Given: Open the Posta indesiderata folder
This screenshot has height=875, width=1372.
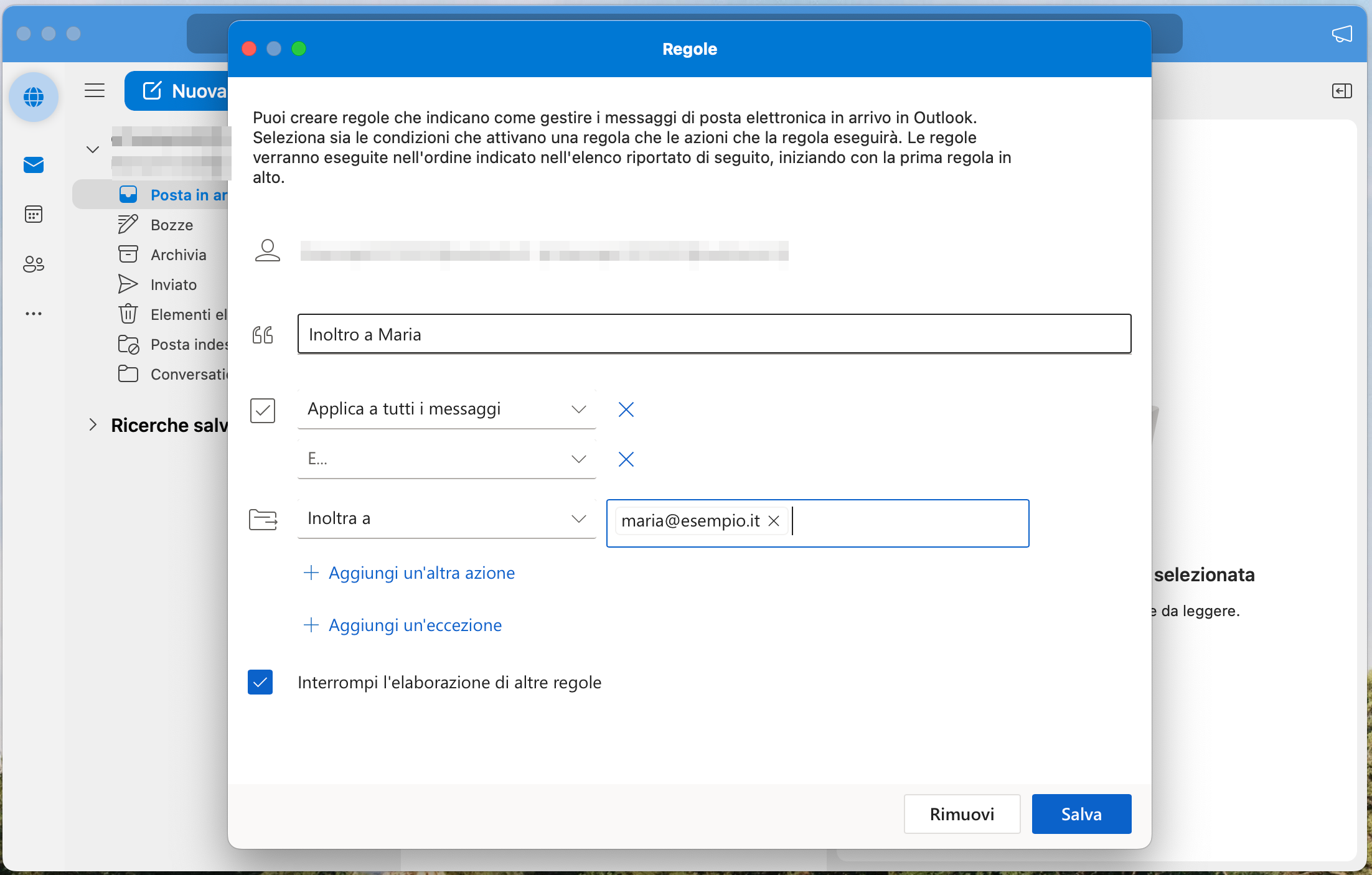Looking at the screenshot, I should pyautogui.click(x=172, y=344).
